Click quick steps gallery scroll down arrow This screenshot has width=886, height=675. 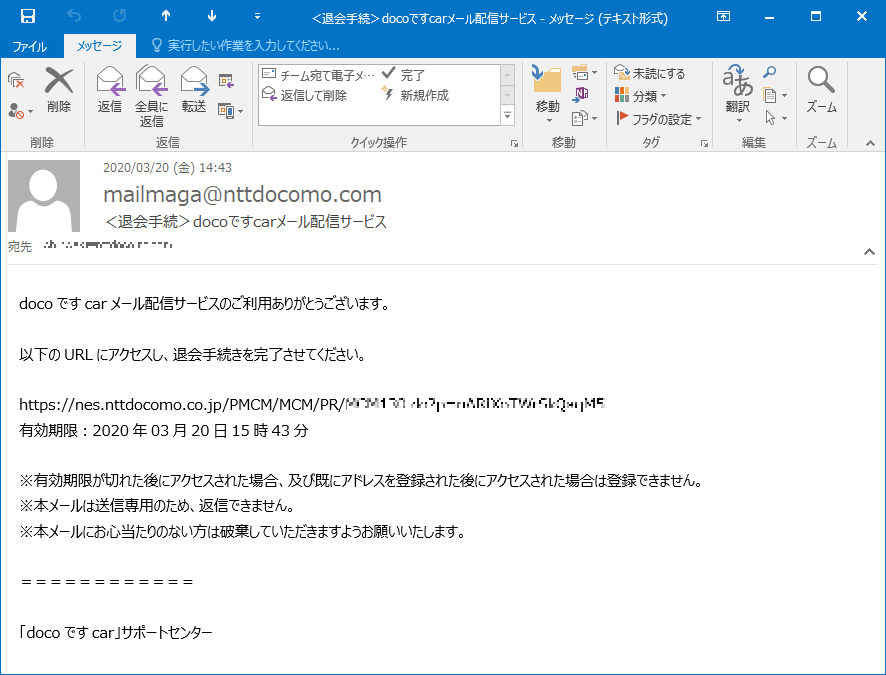[x=507, y=95]
